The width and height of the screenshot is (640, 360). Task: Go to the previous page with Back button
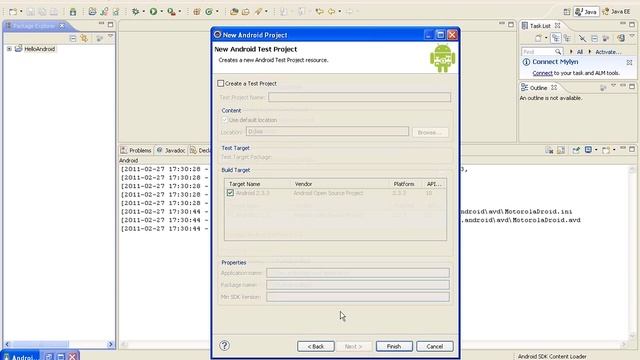pos(316,346)
